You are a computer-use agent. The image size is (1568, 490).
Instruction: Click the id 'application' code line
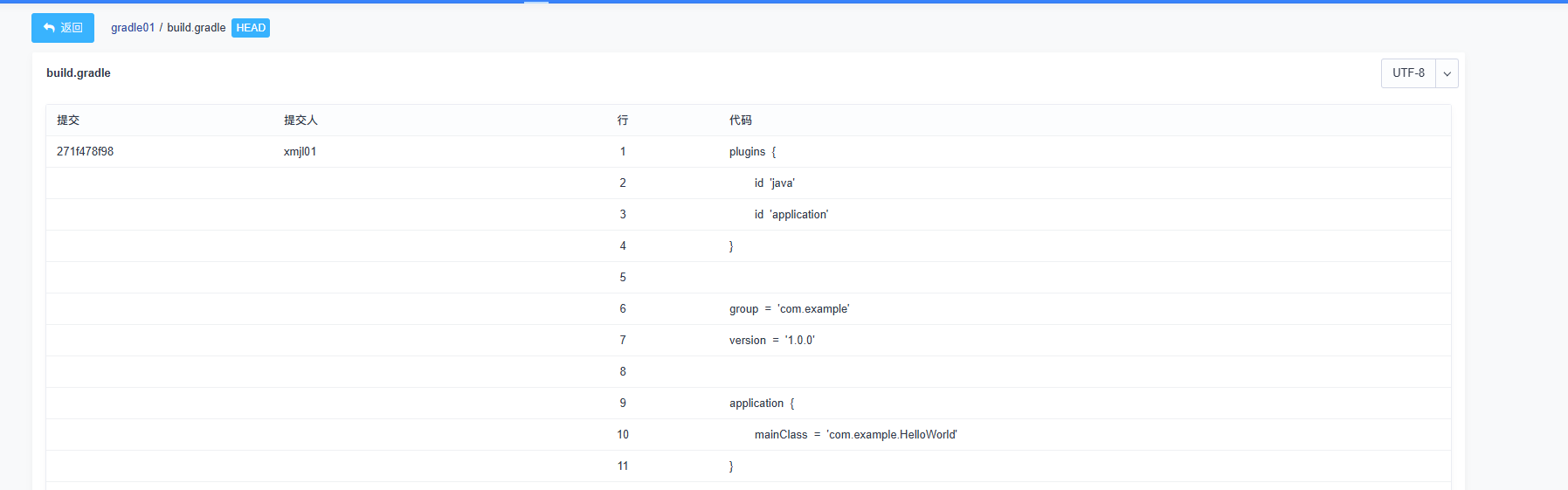791,215
